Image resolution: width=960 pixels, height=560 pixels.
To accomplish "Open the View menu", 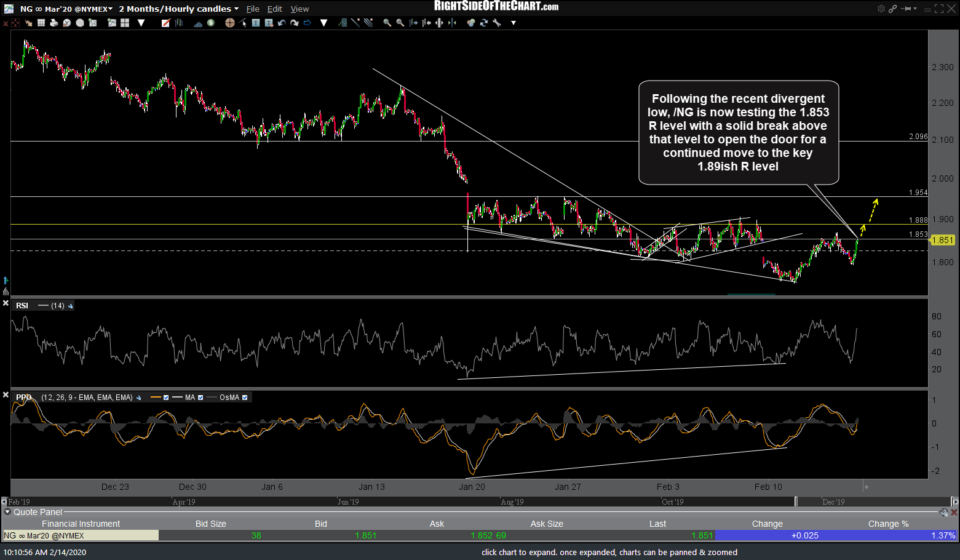I will tap(299, 8).
